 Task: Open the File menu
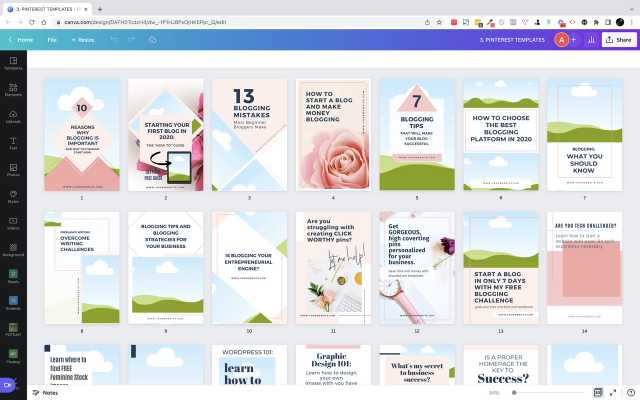pyautogui.click(x=52, y=40)
